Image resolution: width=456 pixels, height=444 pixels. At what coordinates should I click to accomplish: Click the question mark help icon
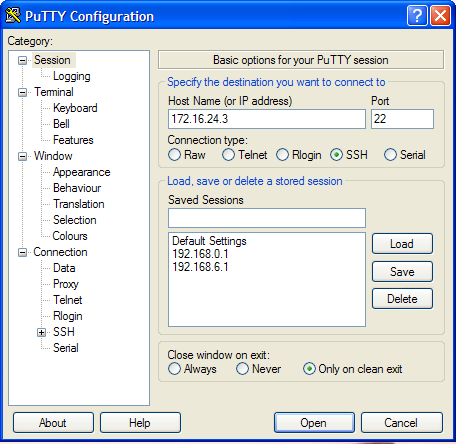(x=417, y=16)
